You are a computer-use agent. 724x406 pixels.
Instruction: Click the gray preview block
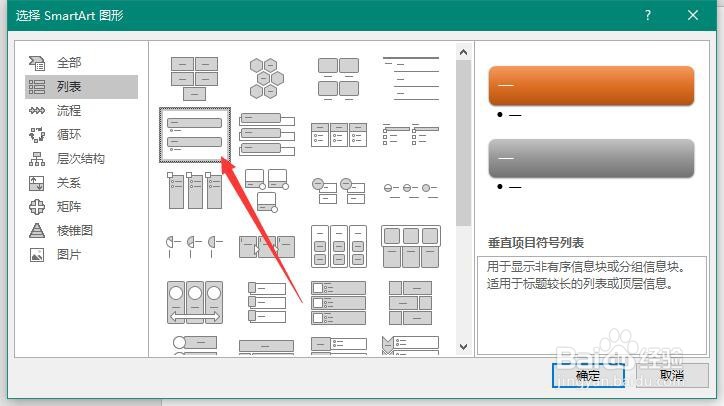pos(591,158)
